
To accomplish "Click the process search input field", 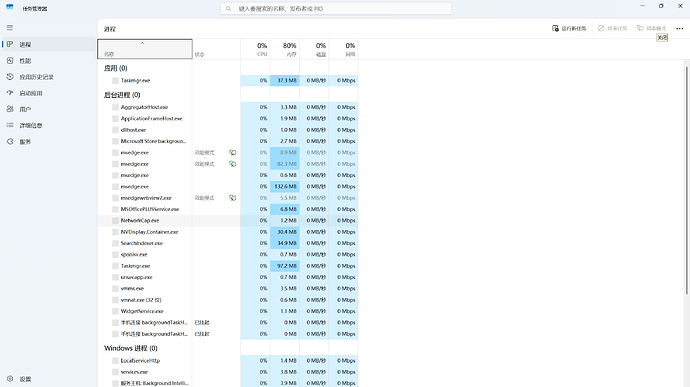I will [x=336, y=8].
